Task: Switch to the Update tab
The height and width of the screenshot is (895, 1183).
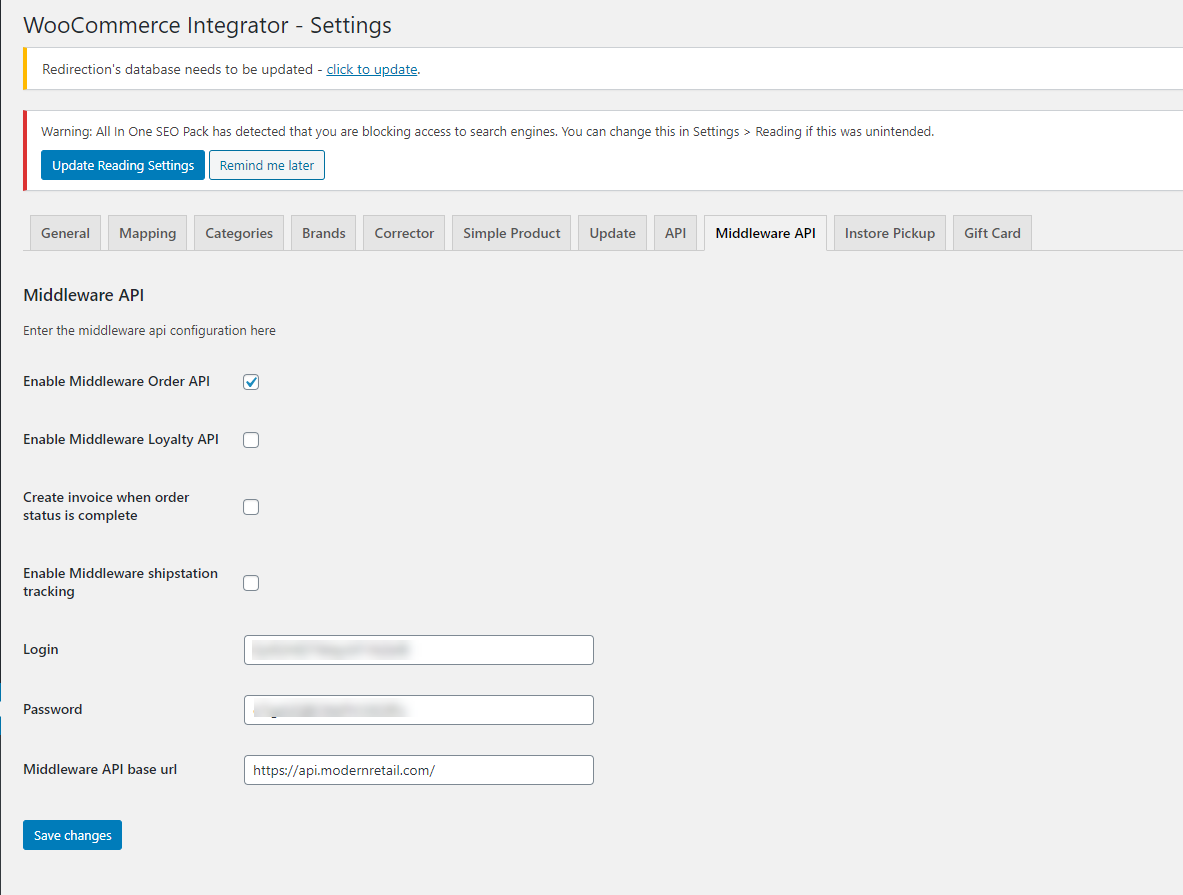Action: click(x=612, y=233)
